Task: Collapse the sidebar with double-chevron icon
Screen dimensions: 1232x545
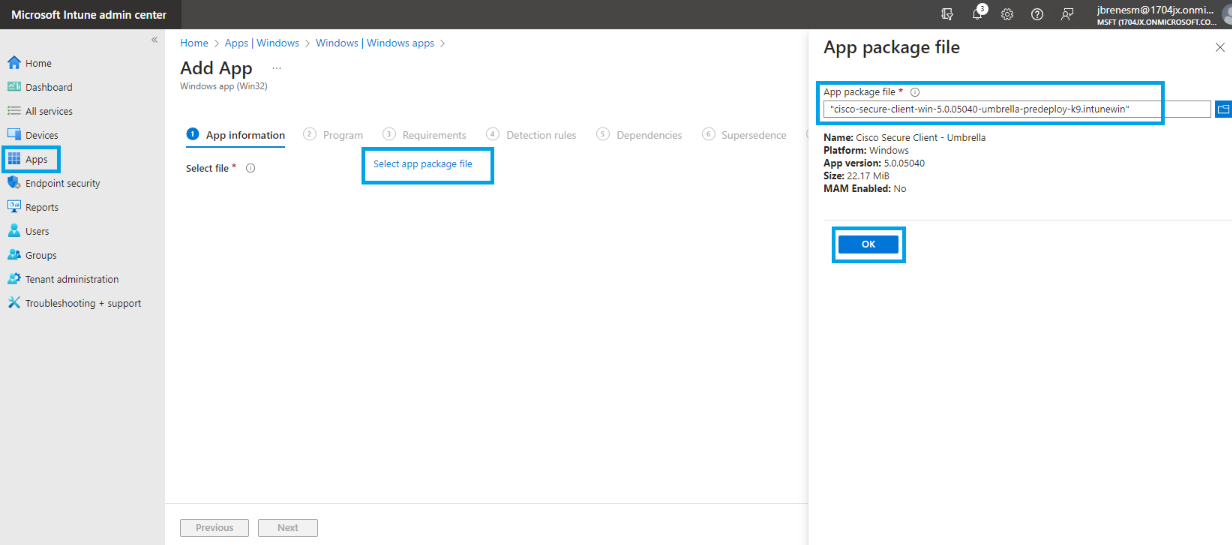Action: pyautogui.click(x=154, y=40)
